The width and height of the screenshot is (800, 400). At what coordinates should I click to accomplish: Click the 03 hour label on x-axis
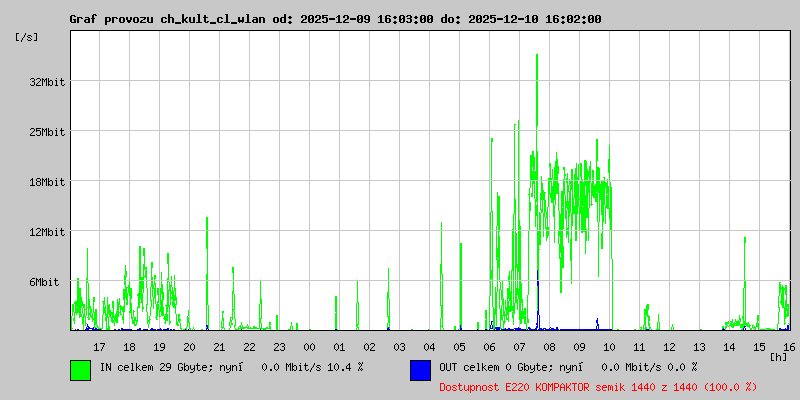pyautogui.click(x=399, y=347)
